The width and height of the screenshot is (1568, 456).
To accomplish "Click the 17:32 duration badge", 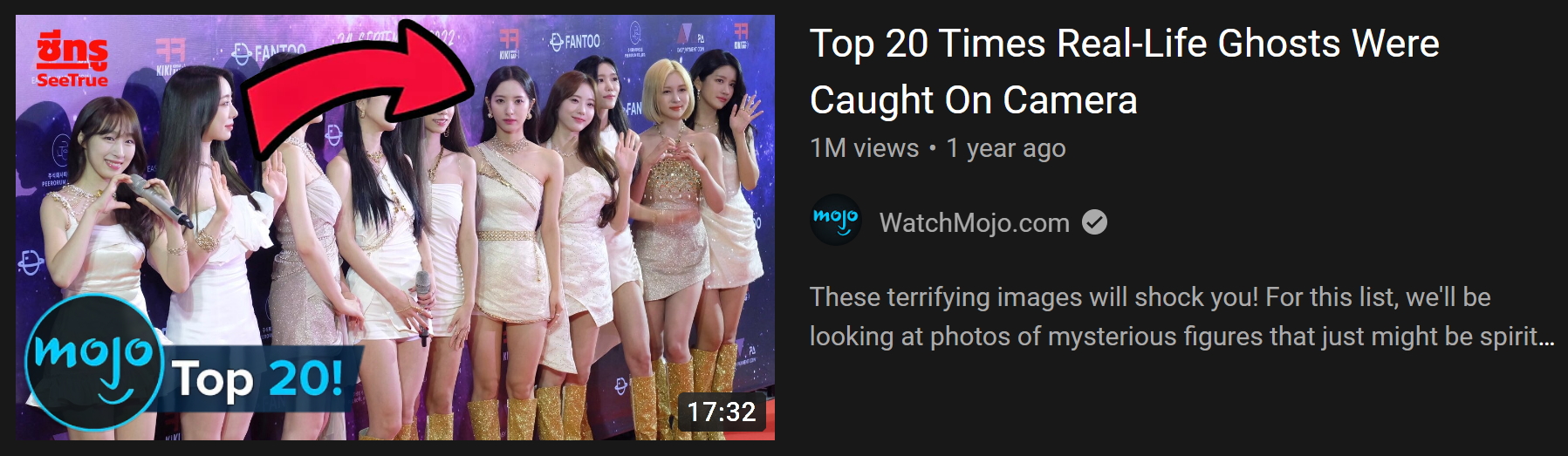I will 722,412.
